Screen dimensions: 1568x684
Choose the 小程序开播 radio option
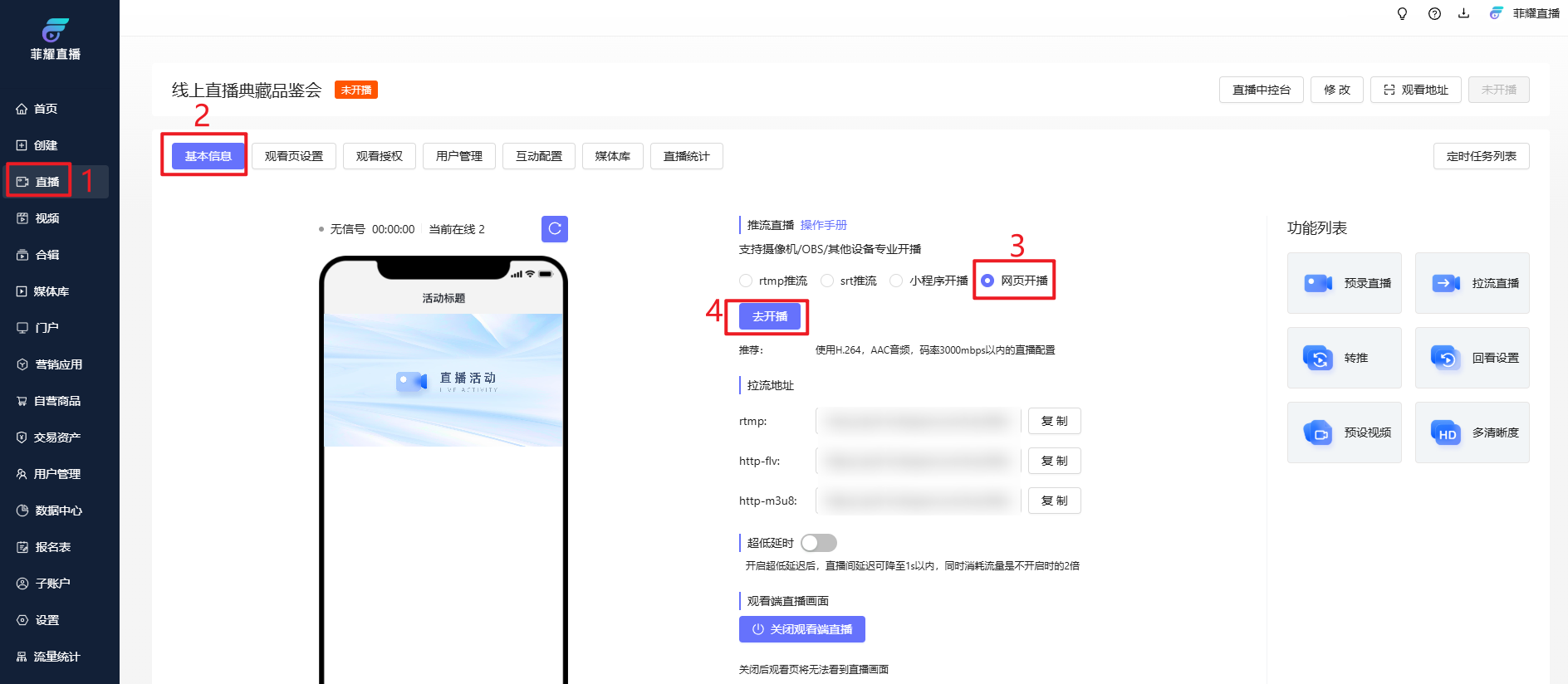click(x=896, y=281)
